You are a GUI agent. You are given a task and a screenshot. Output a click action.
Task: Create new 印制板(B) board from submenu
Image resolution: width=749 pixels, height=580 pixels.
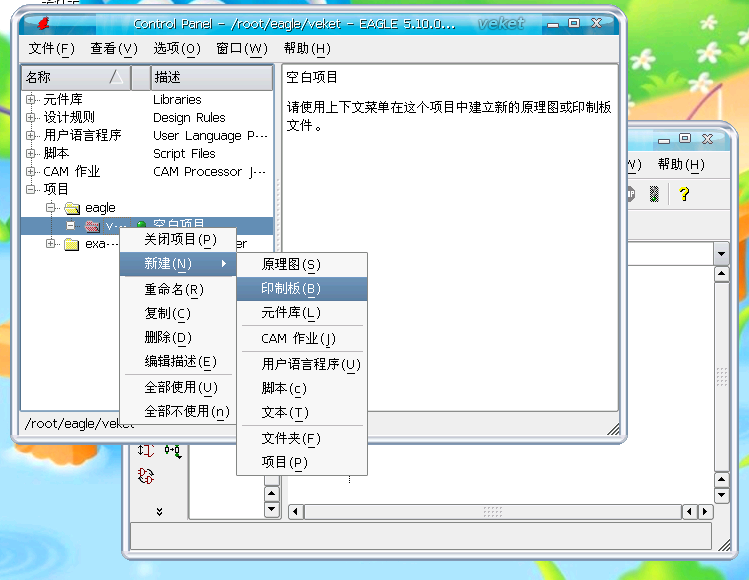pyautogui.click(x=302, y=289)
